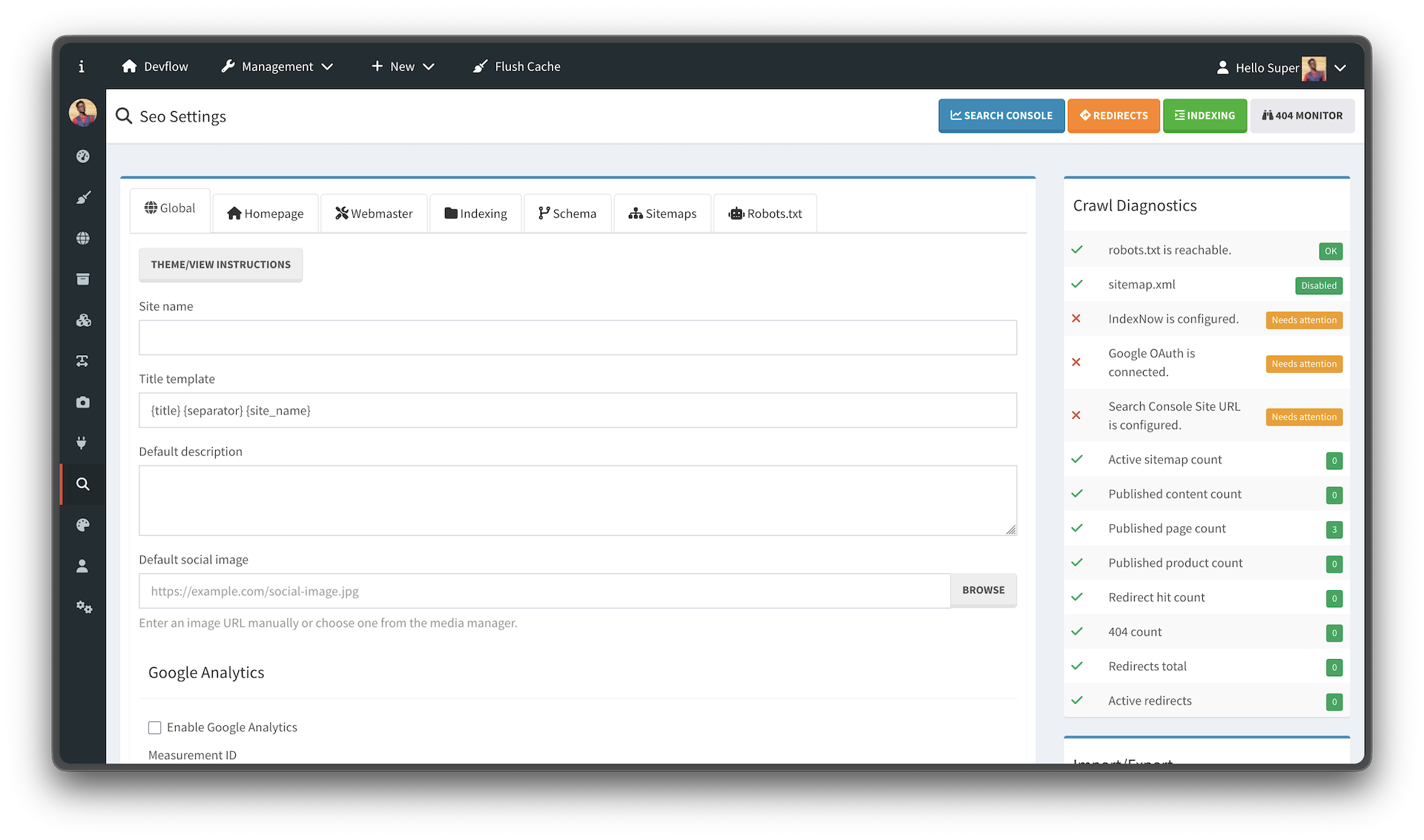Click the Redirect hit count row text

1157,598
